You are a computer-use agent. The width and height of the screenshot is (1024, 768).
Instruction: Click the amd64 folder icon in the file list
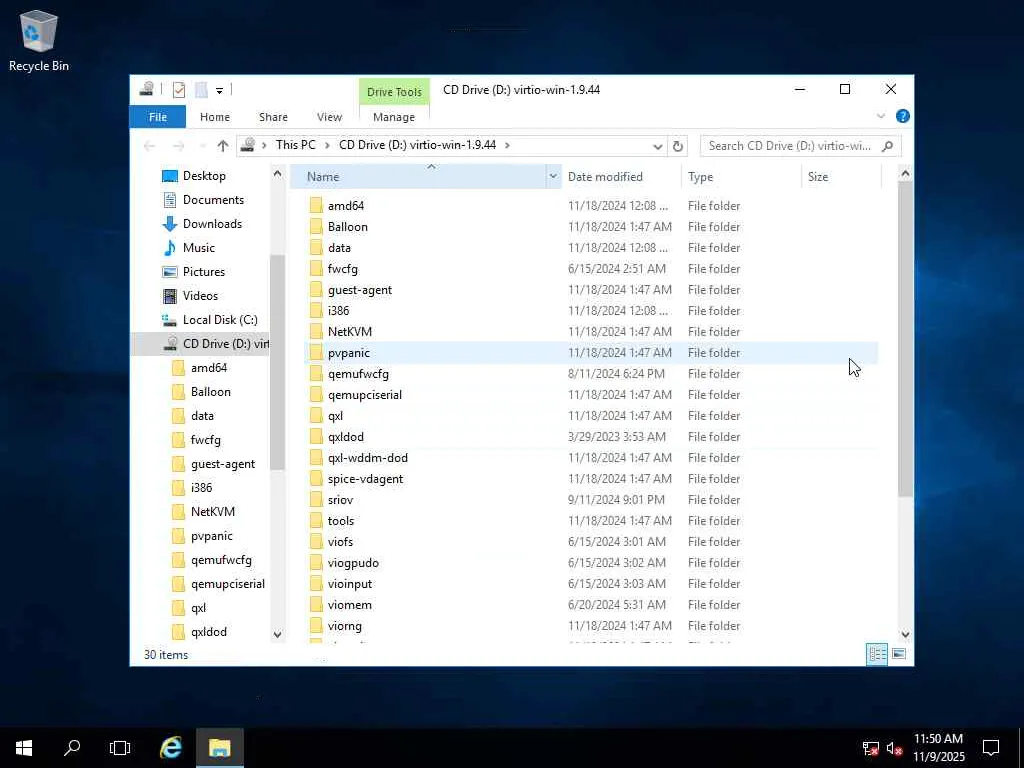coord(316,206)
